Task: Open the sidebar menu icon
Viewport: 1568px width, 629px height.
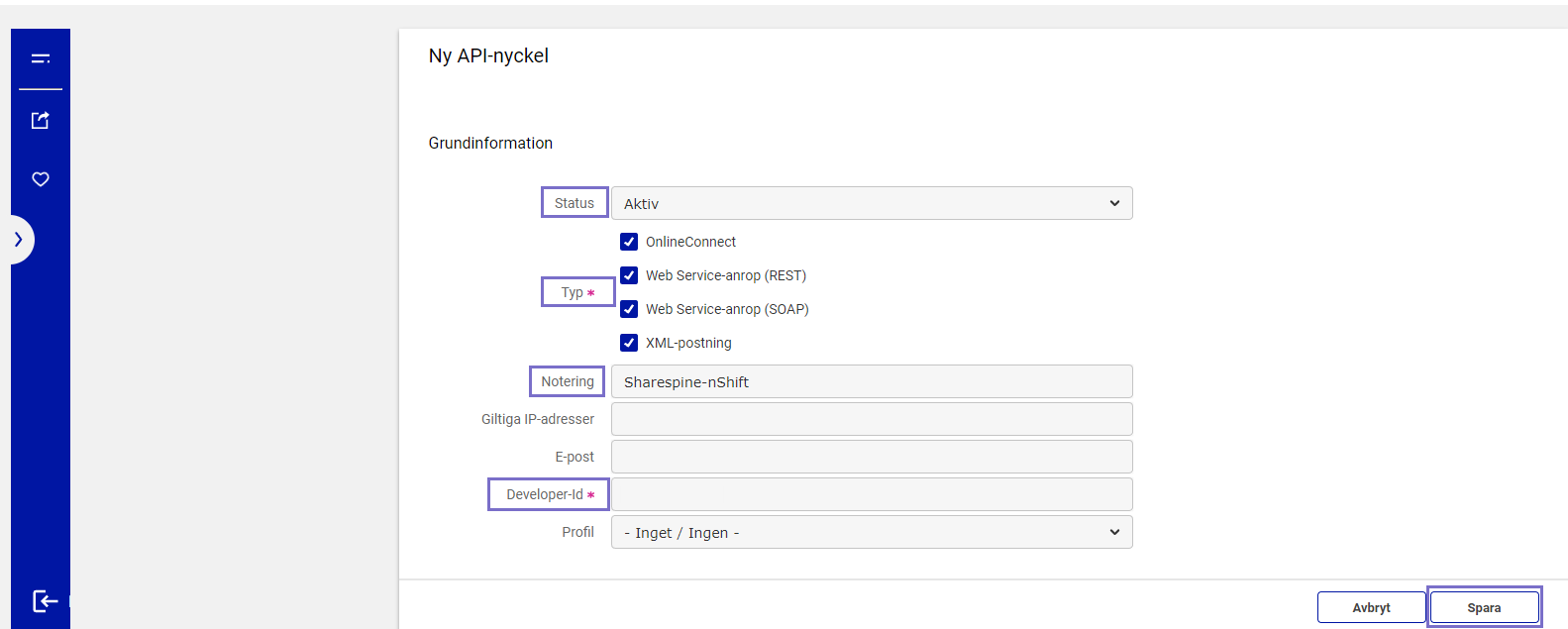Action: [x=41, y=58]
